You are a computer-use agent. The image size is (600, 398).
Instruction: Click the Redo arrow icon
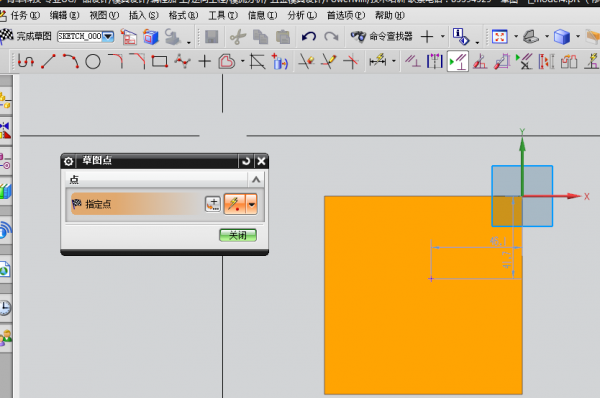coord(331,37)
